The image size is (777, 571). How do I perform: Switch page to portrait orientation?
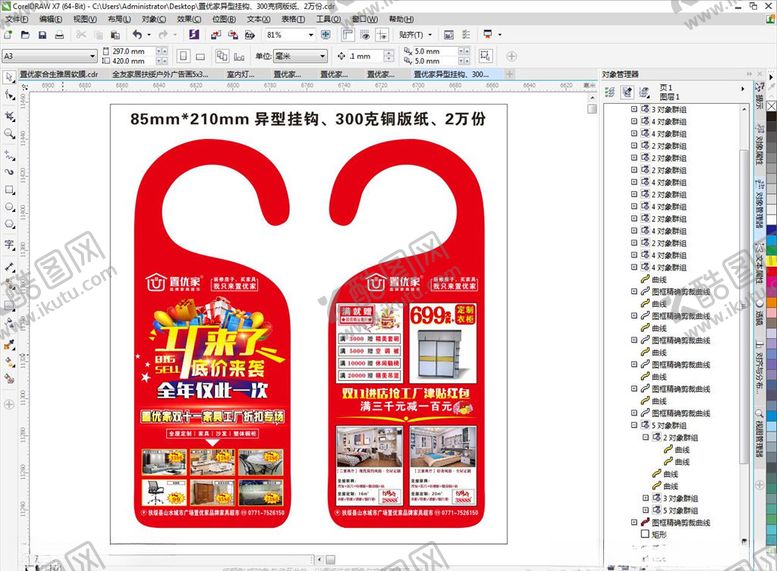pyautogui.click(x=183, y=56)
